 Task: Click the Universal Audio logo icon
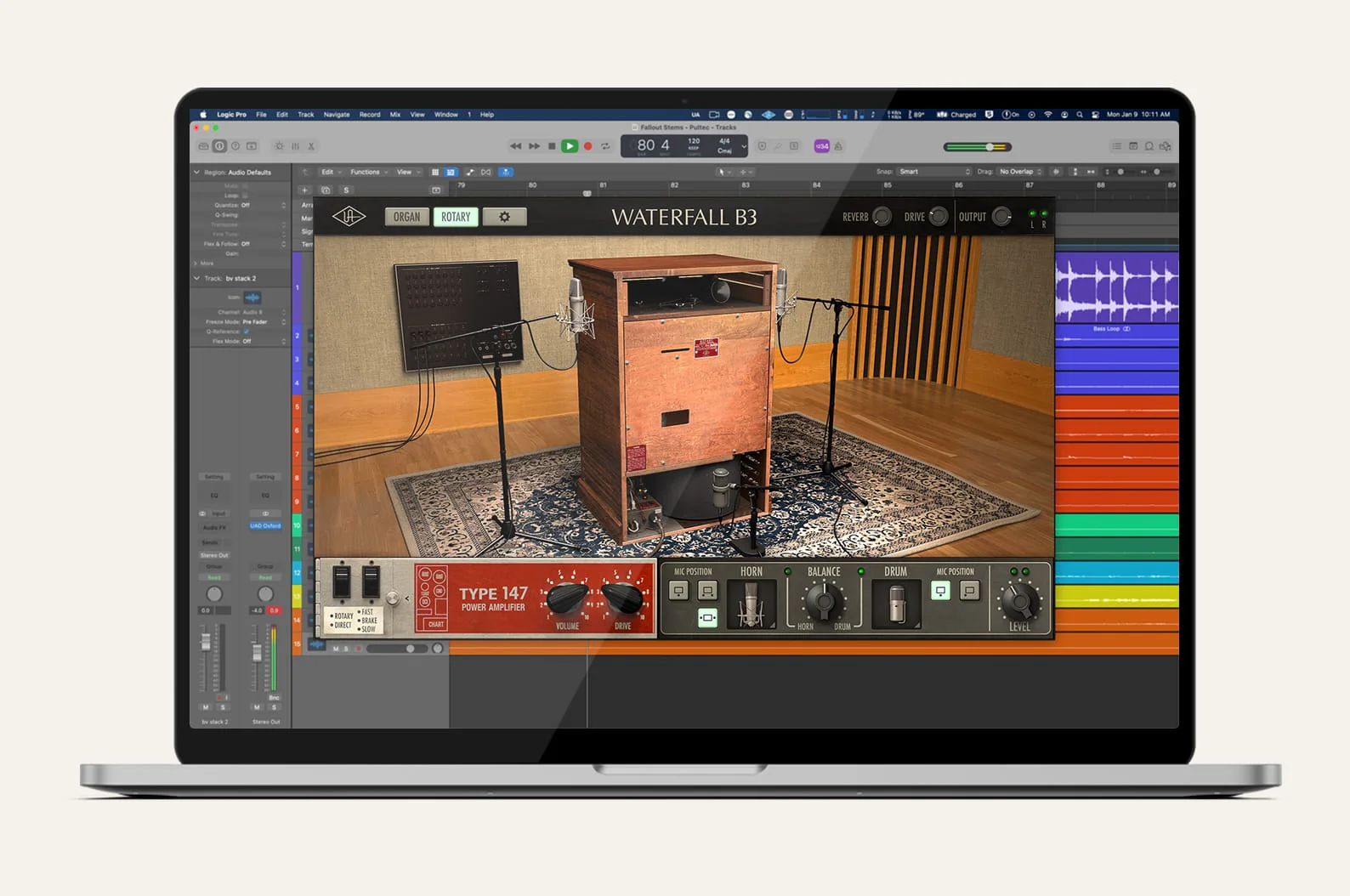tap(349, 217)
